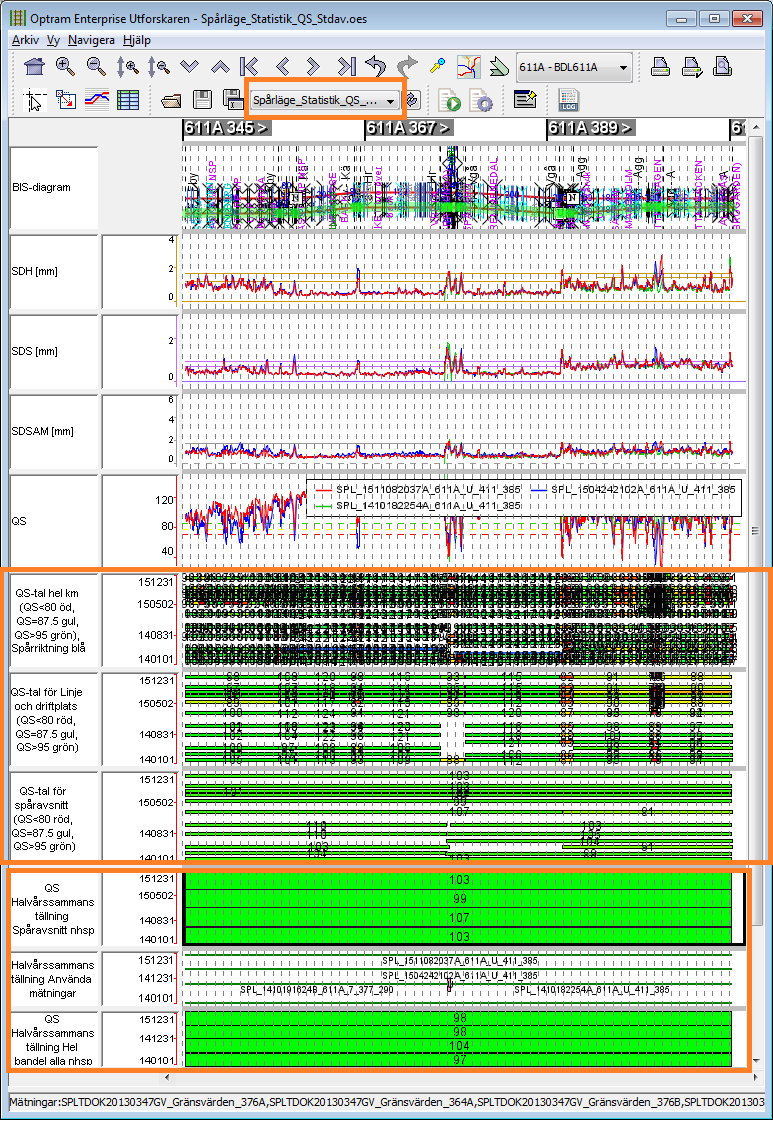This screenshot has height=1124, width=773.
Task: Click vertical zoom in icon
Action: click(x=128, y=67)
